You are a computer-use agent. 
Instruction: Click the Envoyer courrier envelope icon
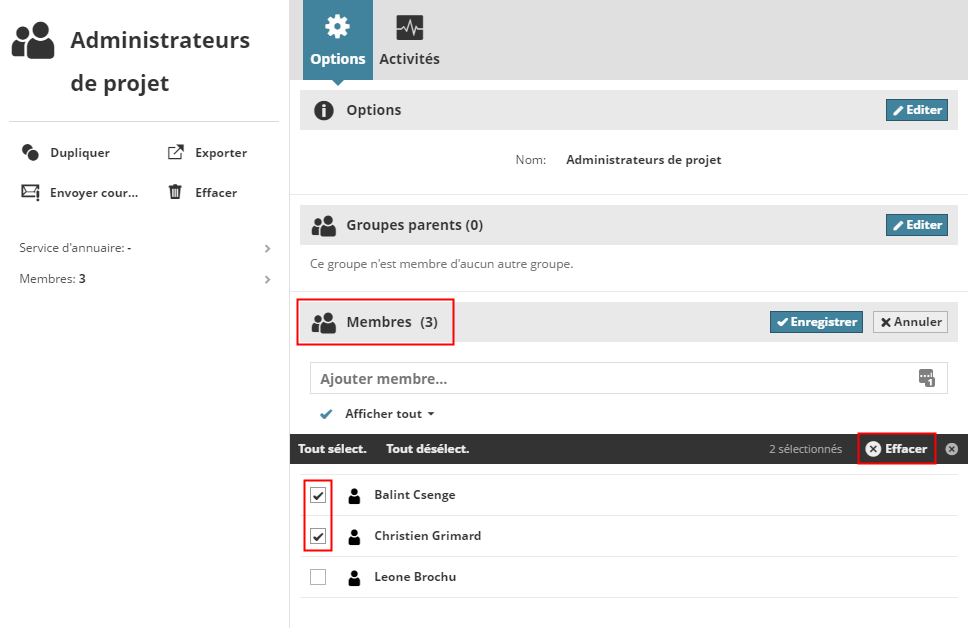pyautogui.click(x=30, y=192)
